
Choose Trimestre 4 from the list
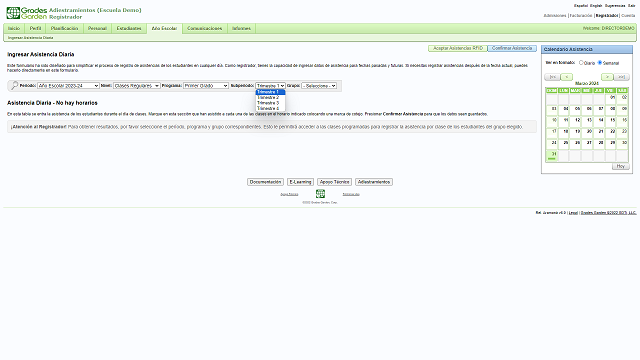(x=270, y=109)
